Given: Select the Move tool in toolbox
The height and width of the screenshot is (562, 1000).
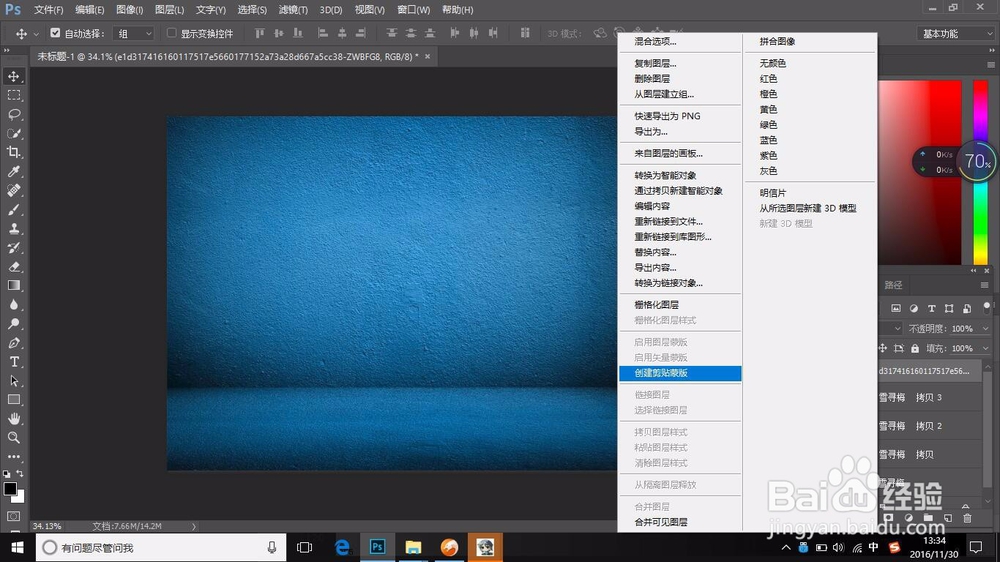Looking at the screenshot, I should (x=13, y=77).
